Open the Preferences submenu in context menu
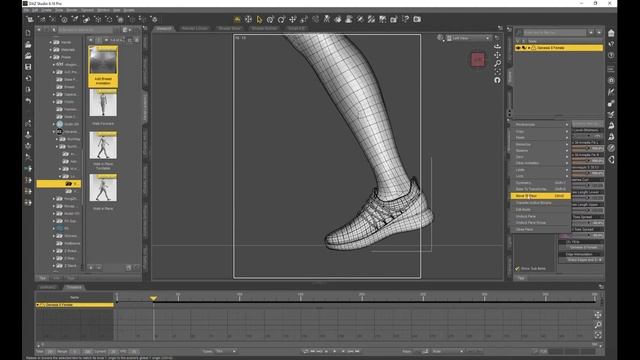Image resolution: width=640 pixels, height=360 pixels. [x=540, y=124]
